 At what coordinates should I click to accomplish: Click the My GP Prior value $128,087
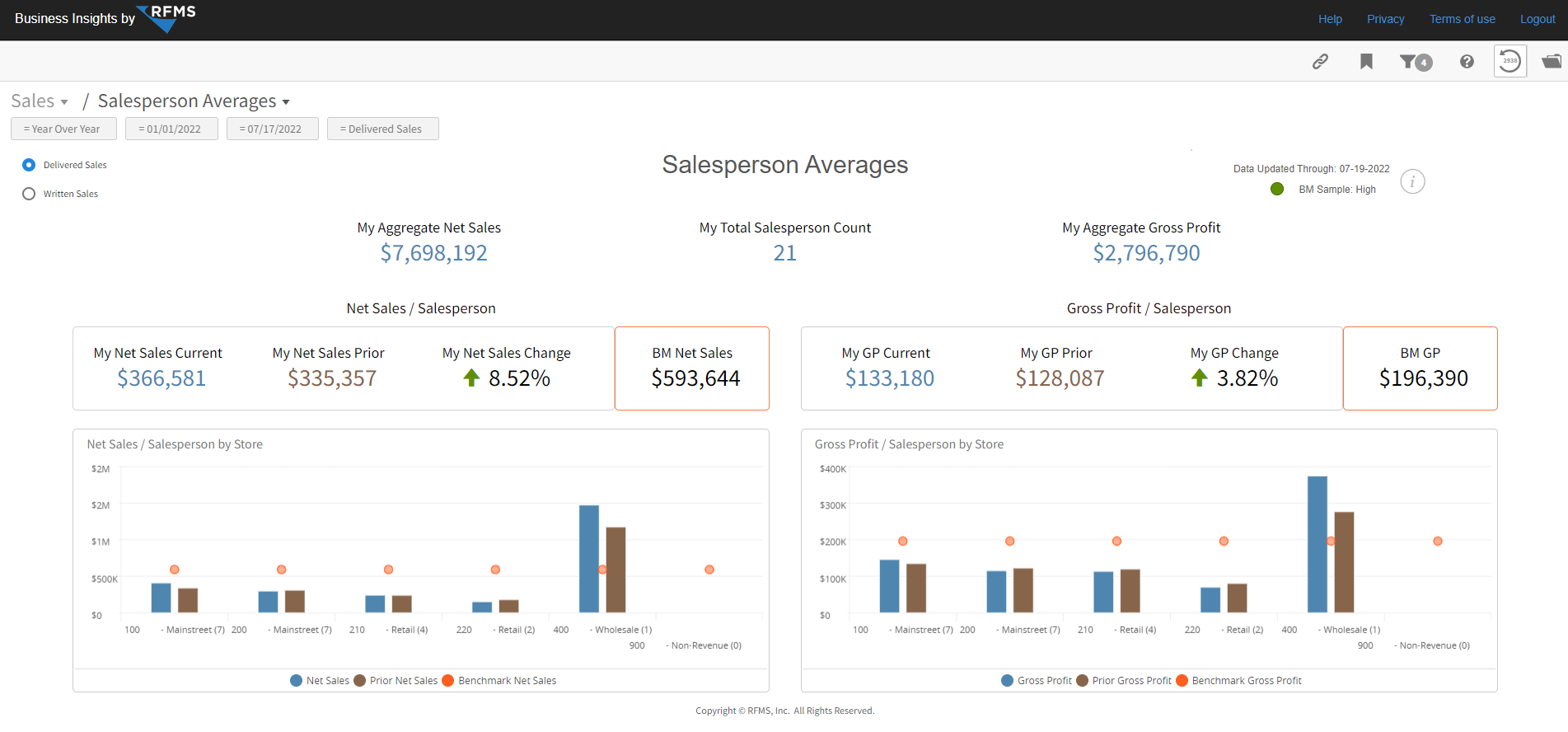[1060, 378]
